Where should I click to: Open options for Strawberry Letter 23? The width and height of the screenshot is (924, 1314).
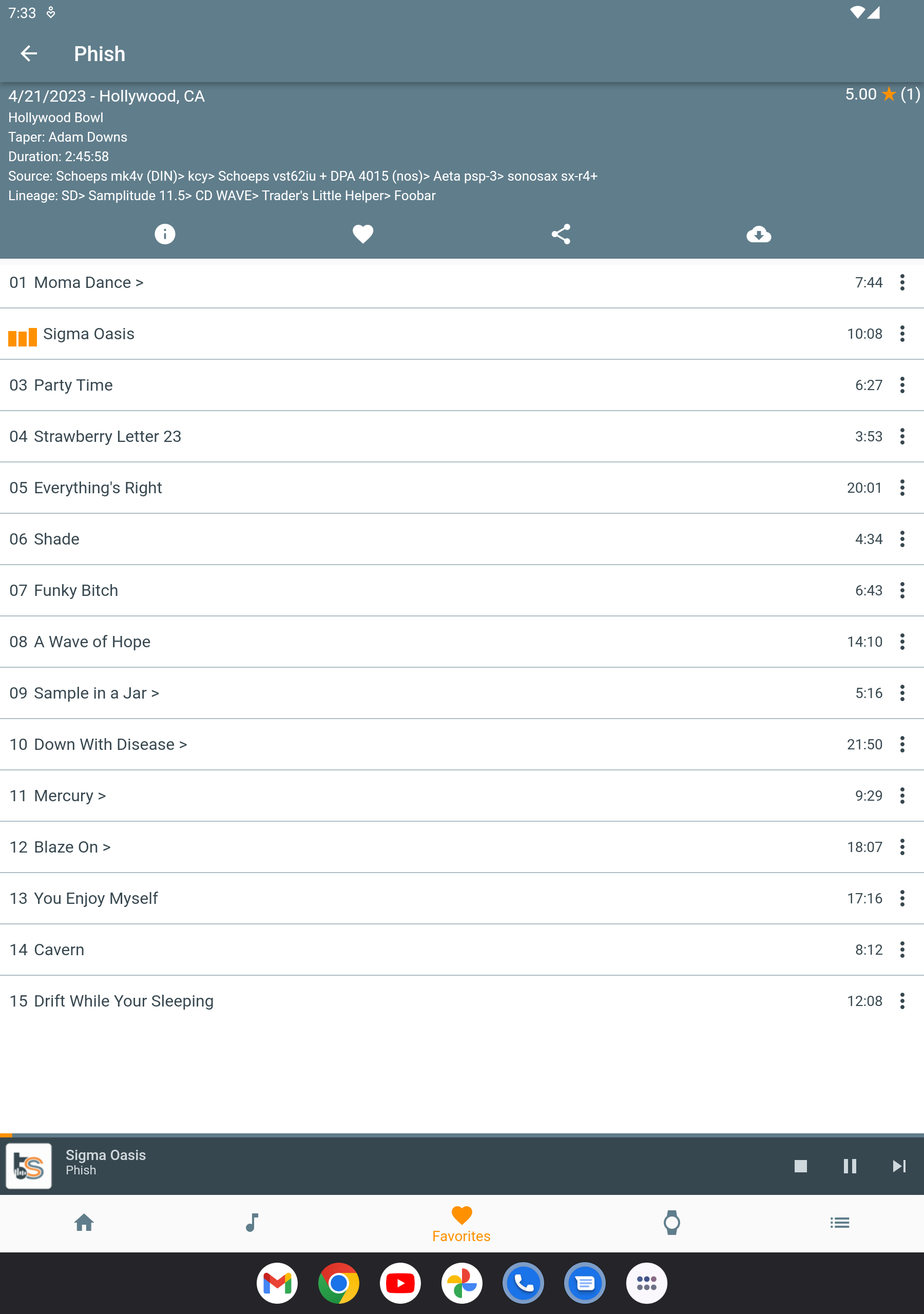902,437
